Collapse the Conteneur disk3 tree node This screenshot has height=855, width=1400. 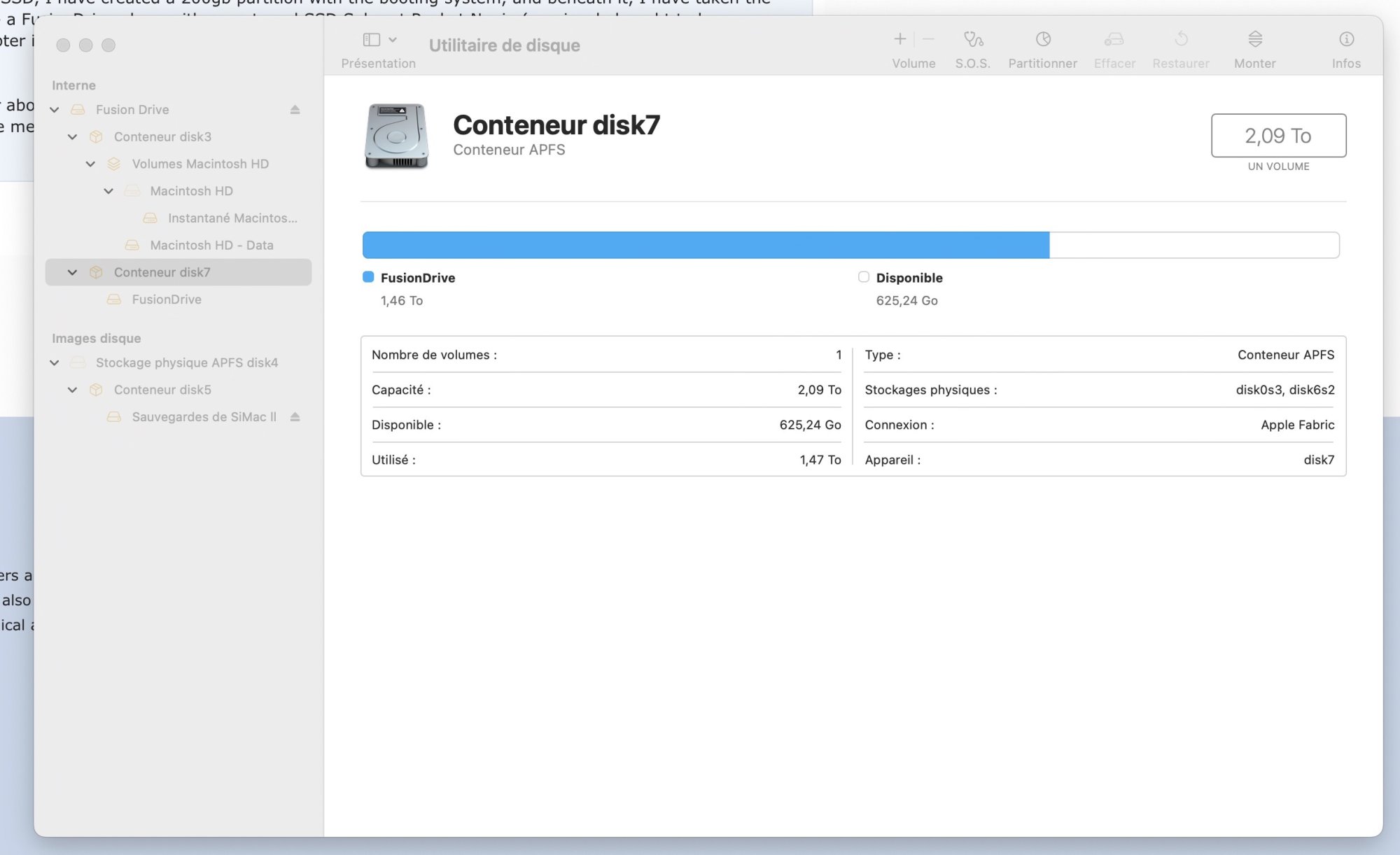click(72, 137)
